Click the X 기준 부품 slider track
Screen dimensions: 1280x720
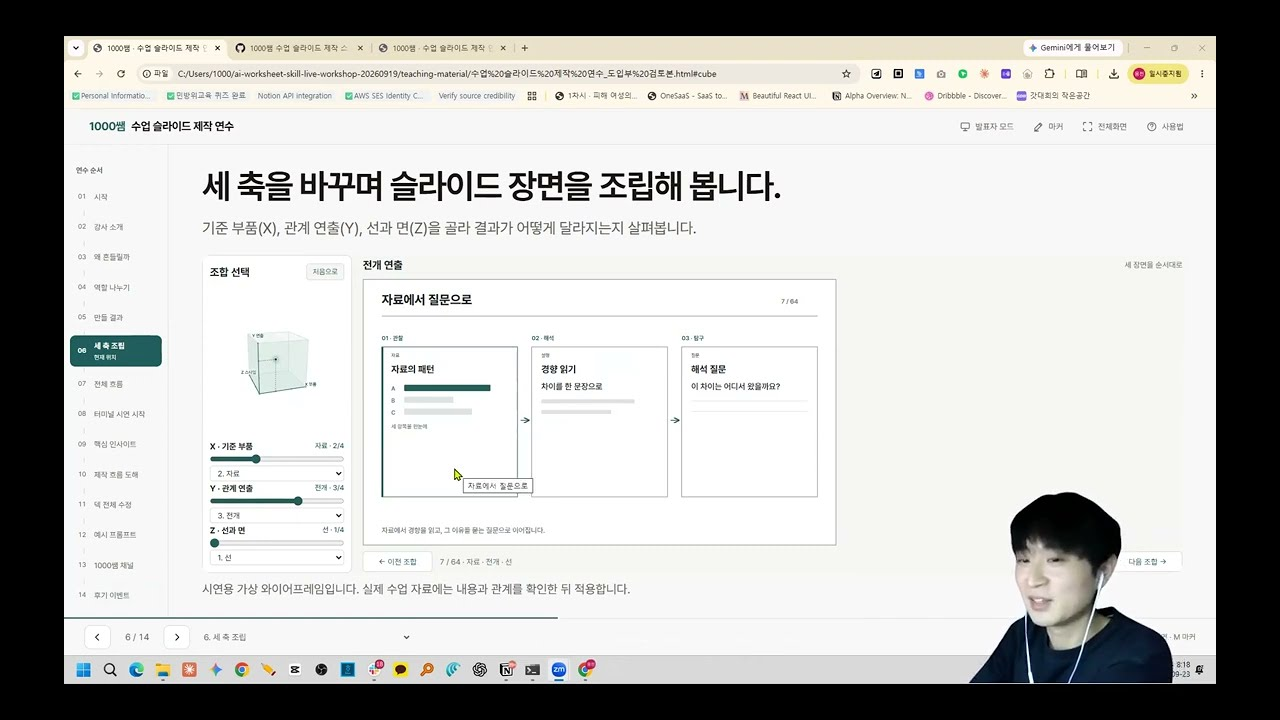(x=277, y=459)
